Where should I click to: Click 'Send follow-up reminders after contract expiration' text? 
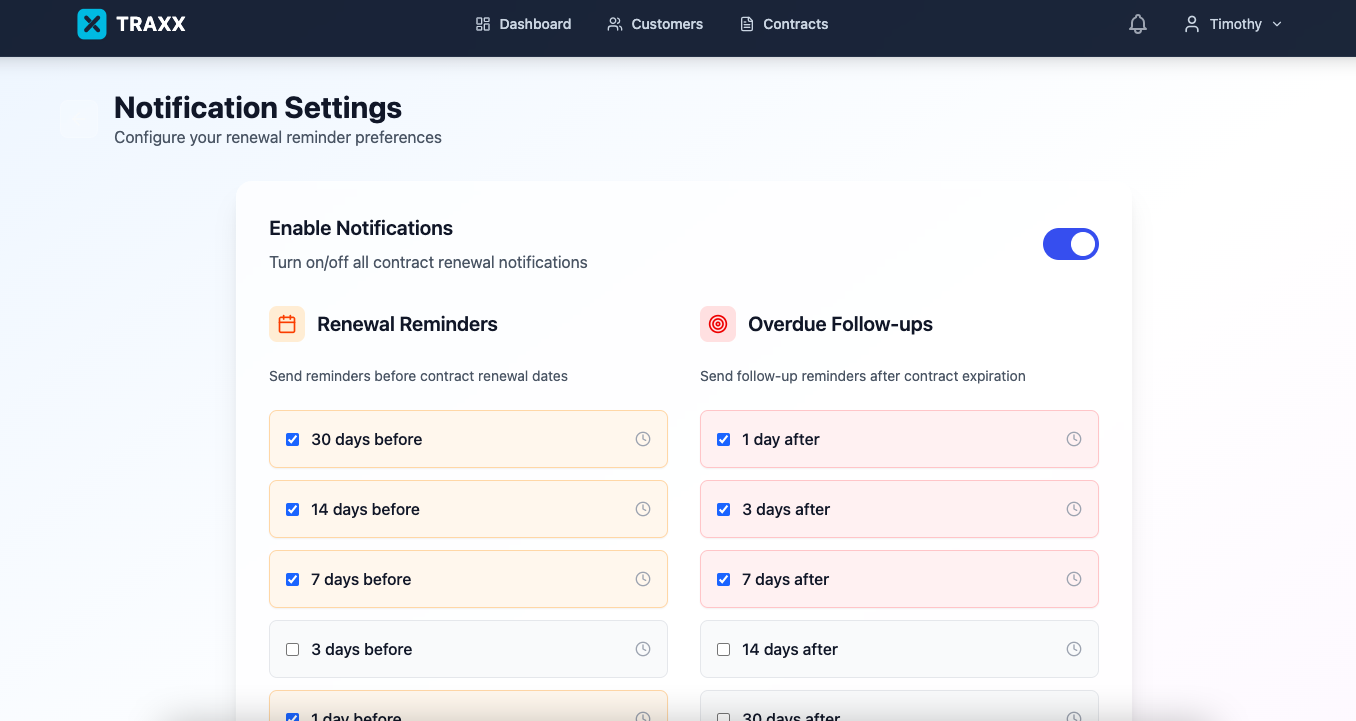coord(863,376)
